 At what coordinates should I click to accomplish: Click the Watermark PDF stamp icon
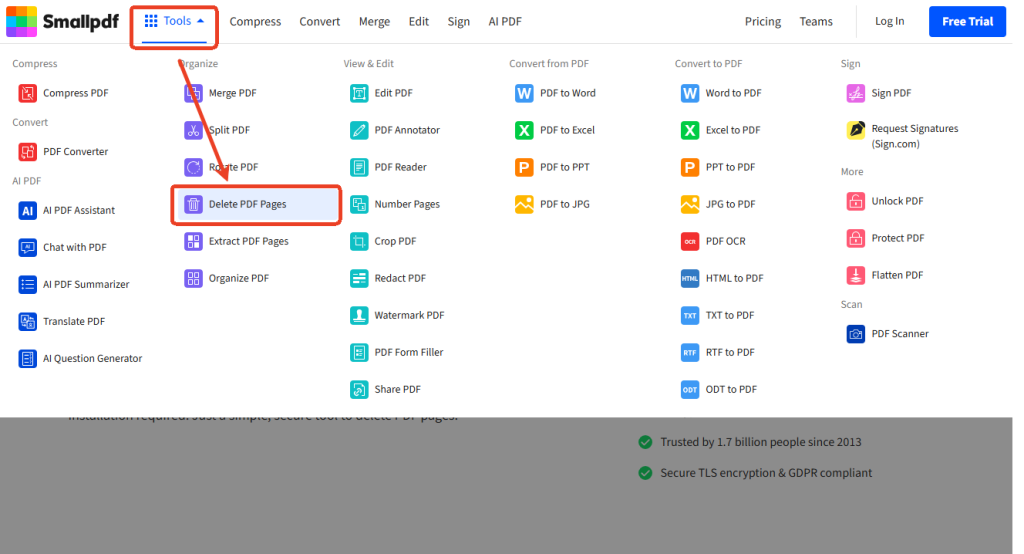(x=359, y=316)
